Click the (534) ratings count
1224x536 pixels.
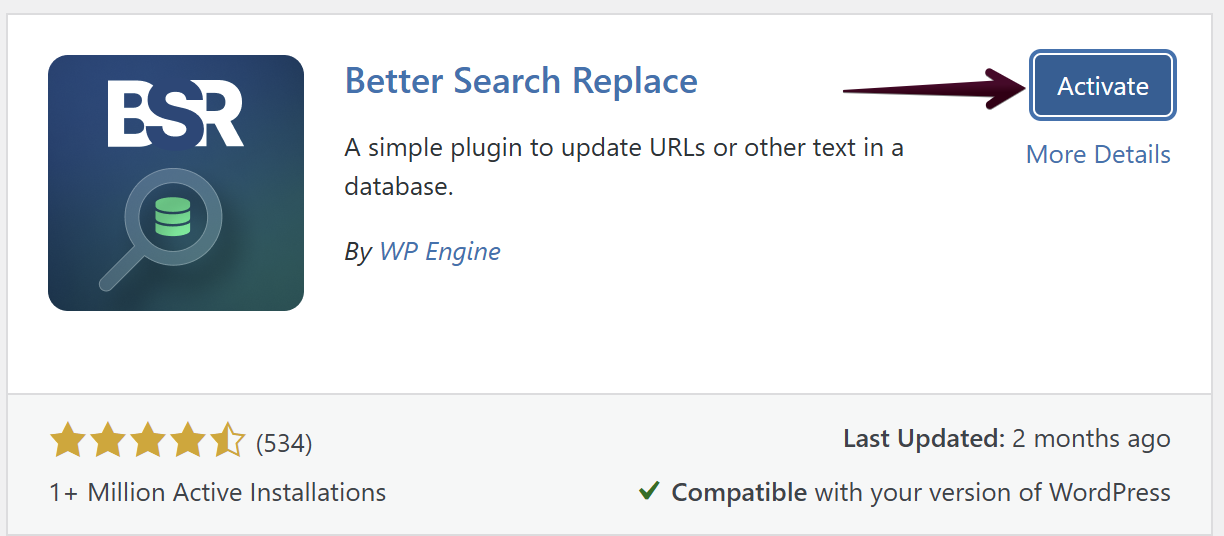pyautogui.click(x=284, y=442)
